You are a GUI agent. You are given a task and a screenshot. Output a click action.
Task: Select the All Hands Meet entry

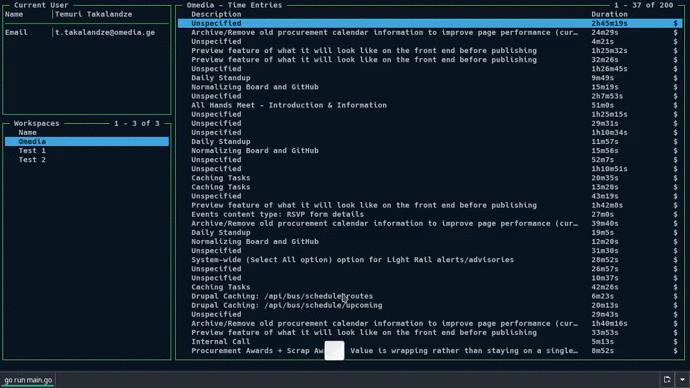[430, 105]
